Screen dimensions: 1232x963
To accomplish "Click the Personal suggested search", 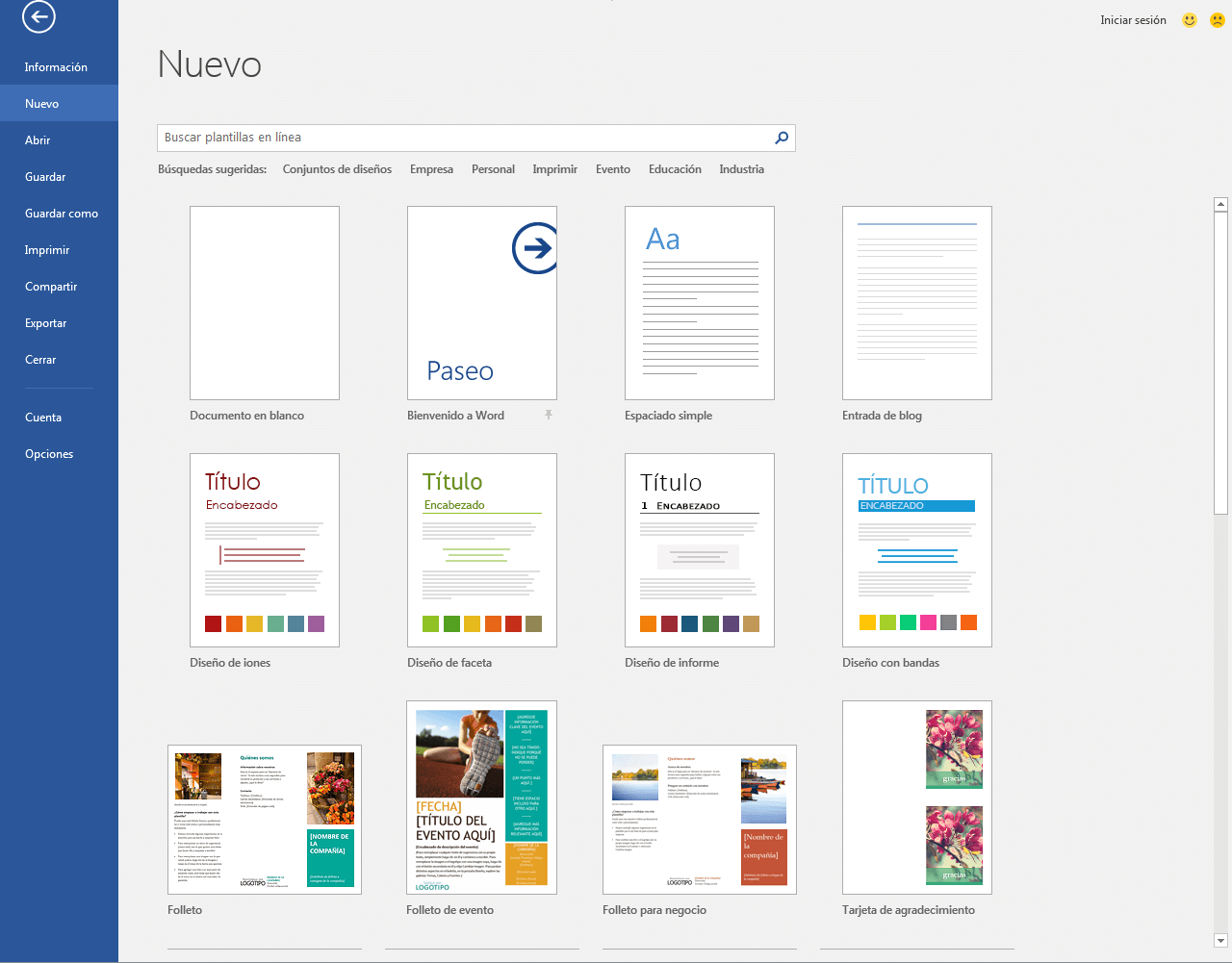I will pos(493,169).
